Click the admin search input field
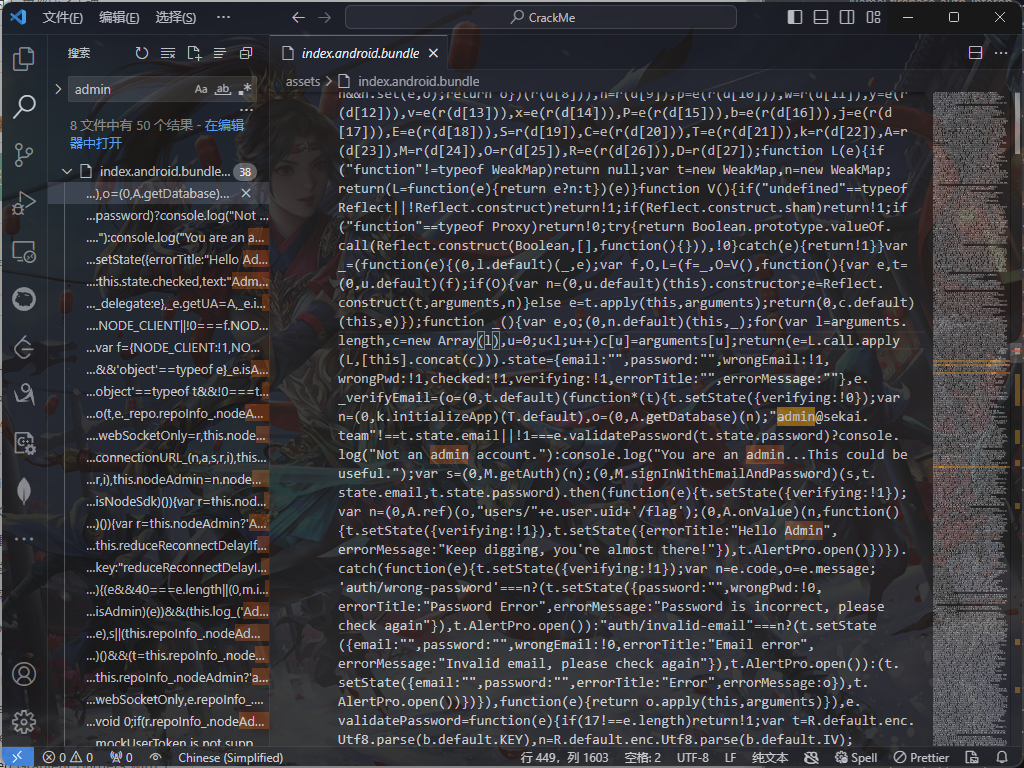The height and width of the screenshot is (768, 1024). click(x=130, y=89)
